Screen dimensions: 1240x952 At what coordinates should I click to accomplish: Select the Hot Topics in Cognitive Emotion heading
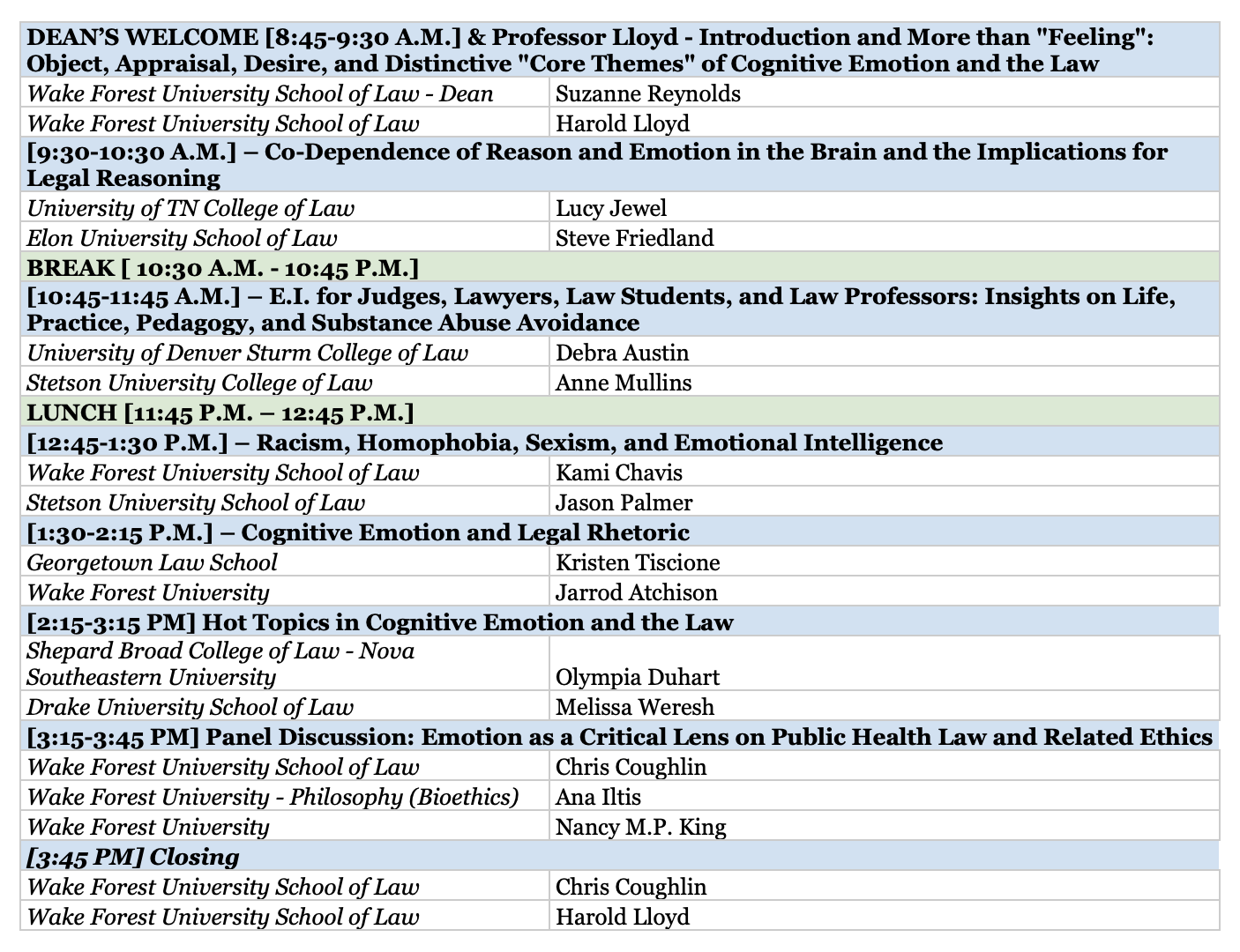point(620,621)
